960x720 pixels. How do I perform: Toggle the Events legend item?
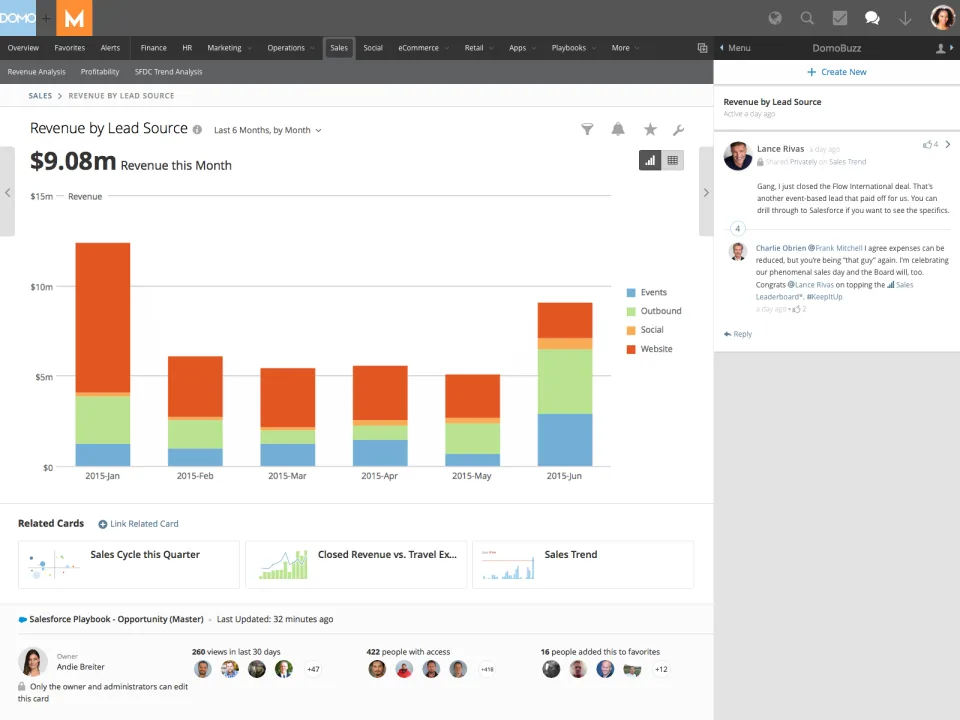647,293
